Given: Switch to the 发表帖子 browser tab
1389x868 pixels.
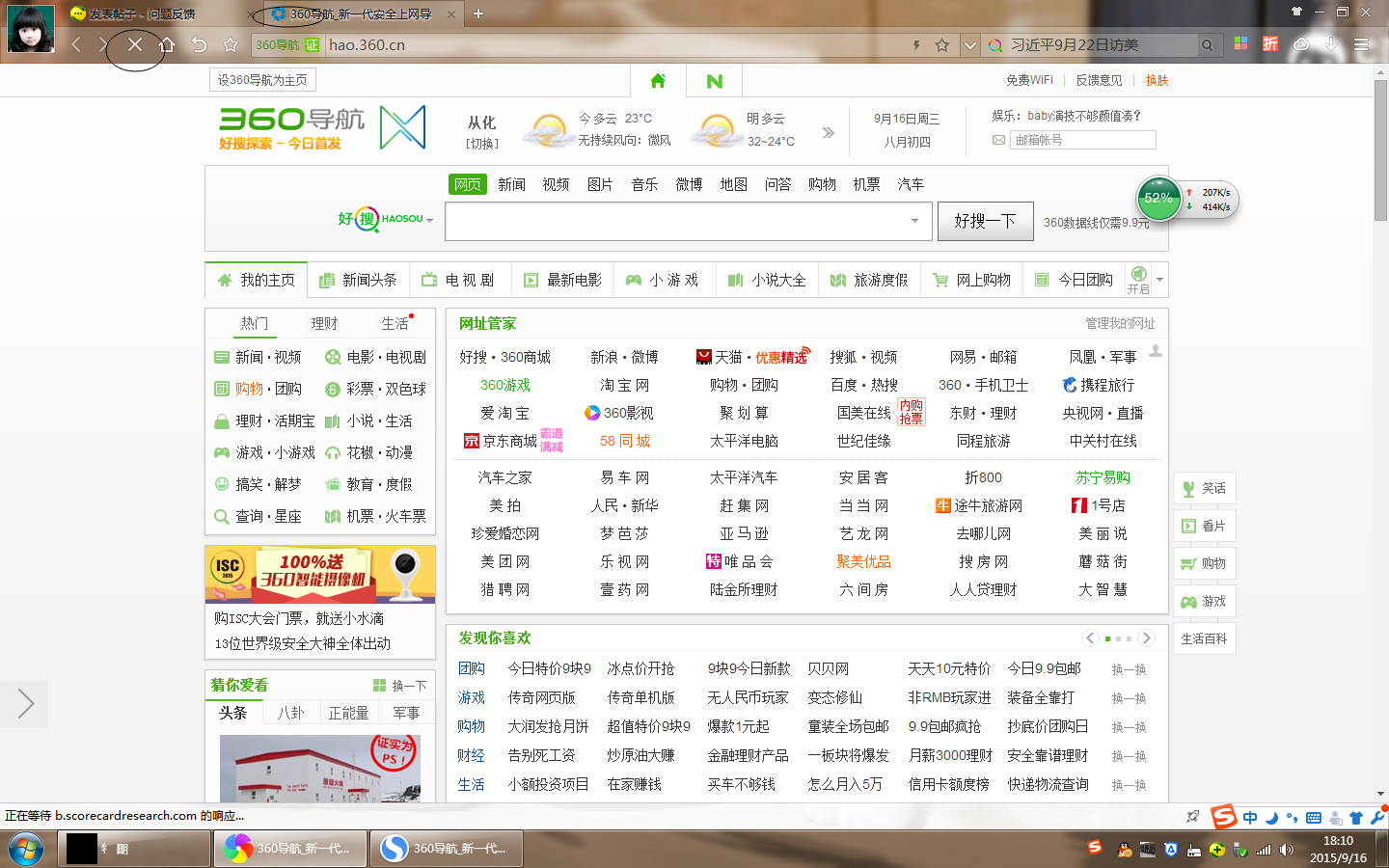Looking at the screenshot, I should (143, 14).
